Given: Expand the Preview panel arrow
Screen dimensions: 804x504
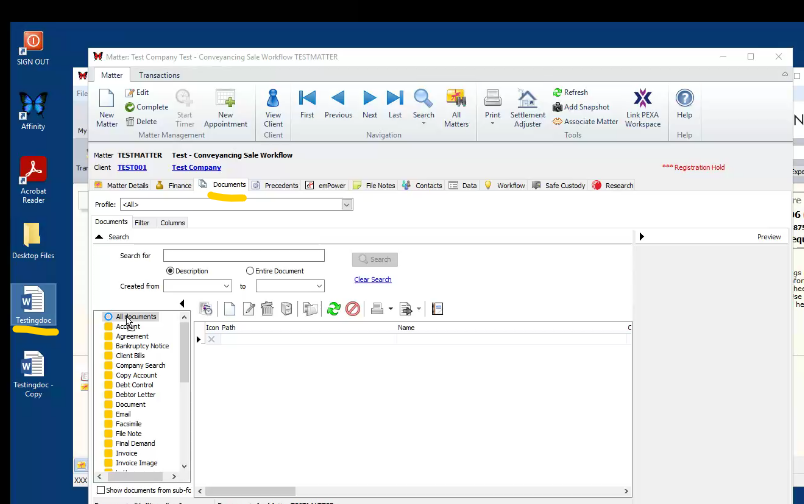Looking at the screenshot, I should [x=641, y=236].
